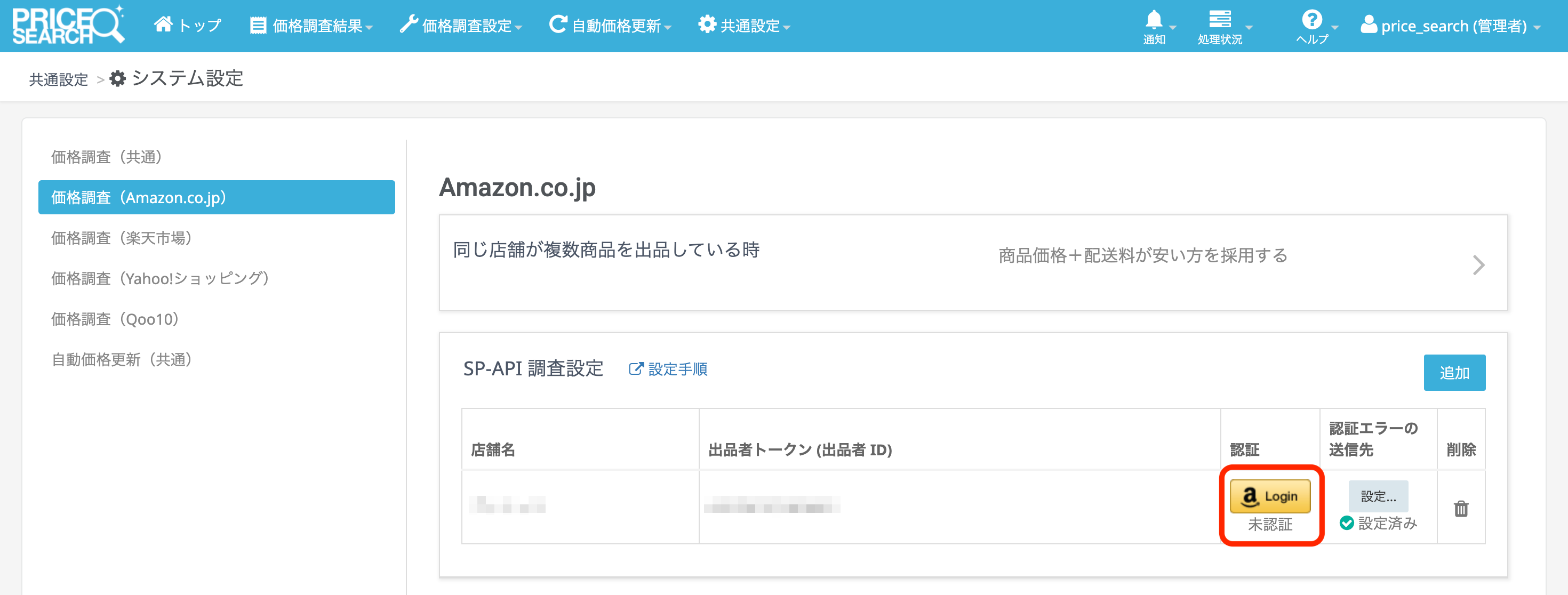Click the Amazon Login button

click(1270, 496)
